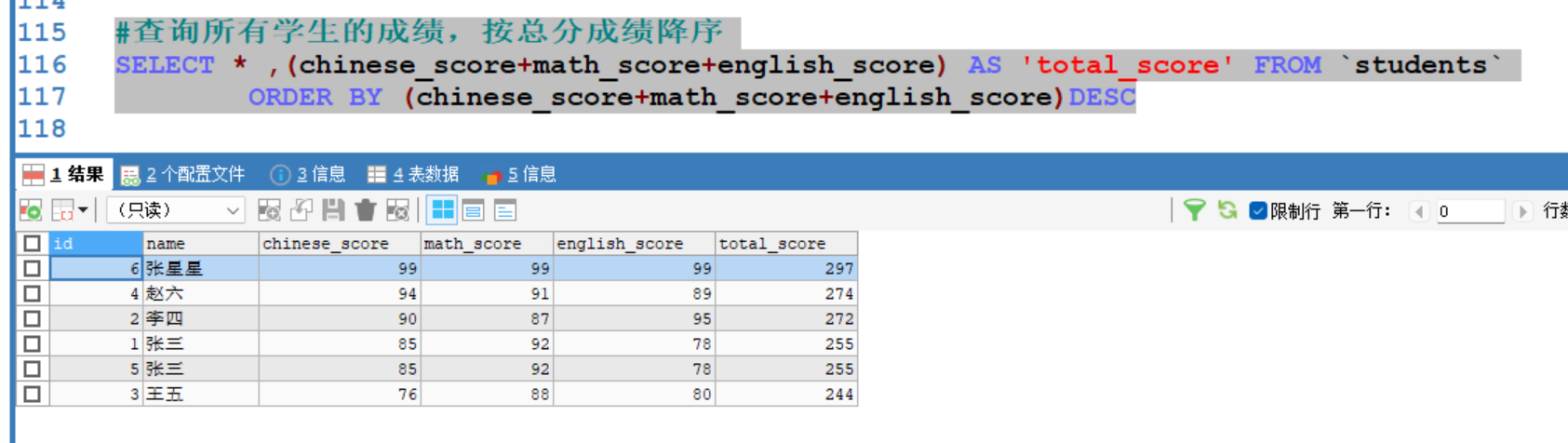Select the name cell 王五

[201, 394]
